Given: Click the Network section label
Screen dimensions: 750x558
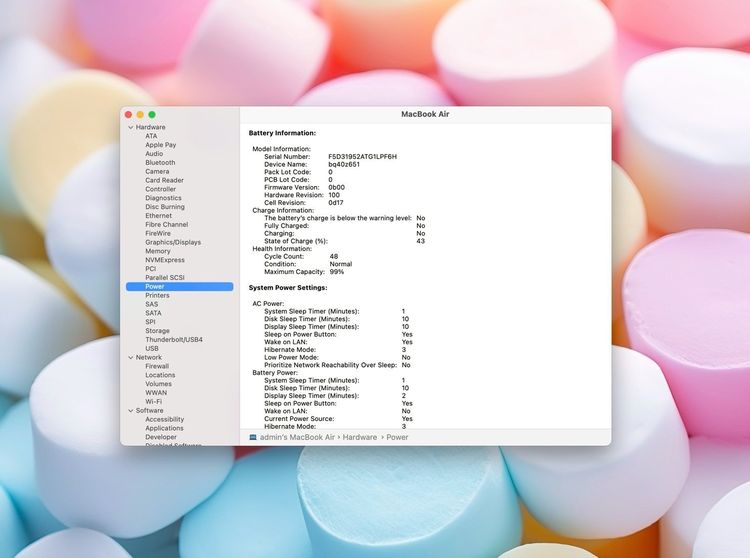Looking at the screenshot, I should click(149, 358).
